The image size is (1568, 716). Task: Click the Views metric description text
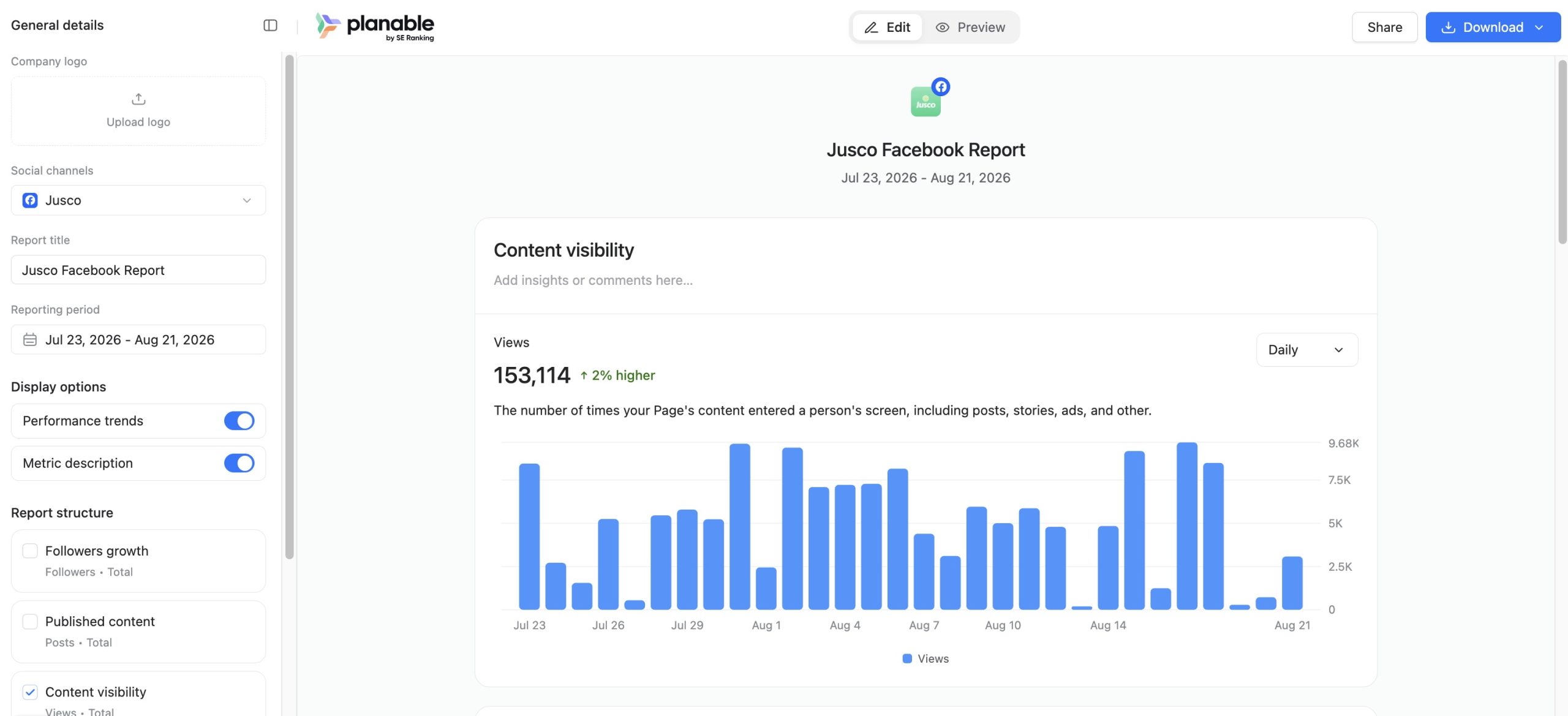pyautogui.click(x=822, y=410)
